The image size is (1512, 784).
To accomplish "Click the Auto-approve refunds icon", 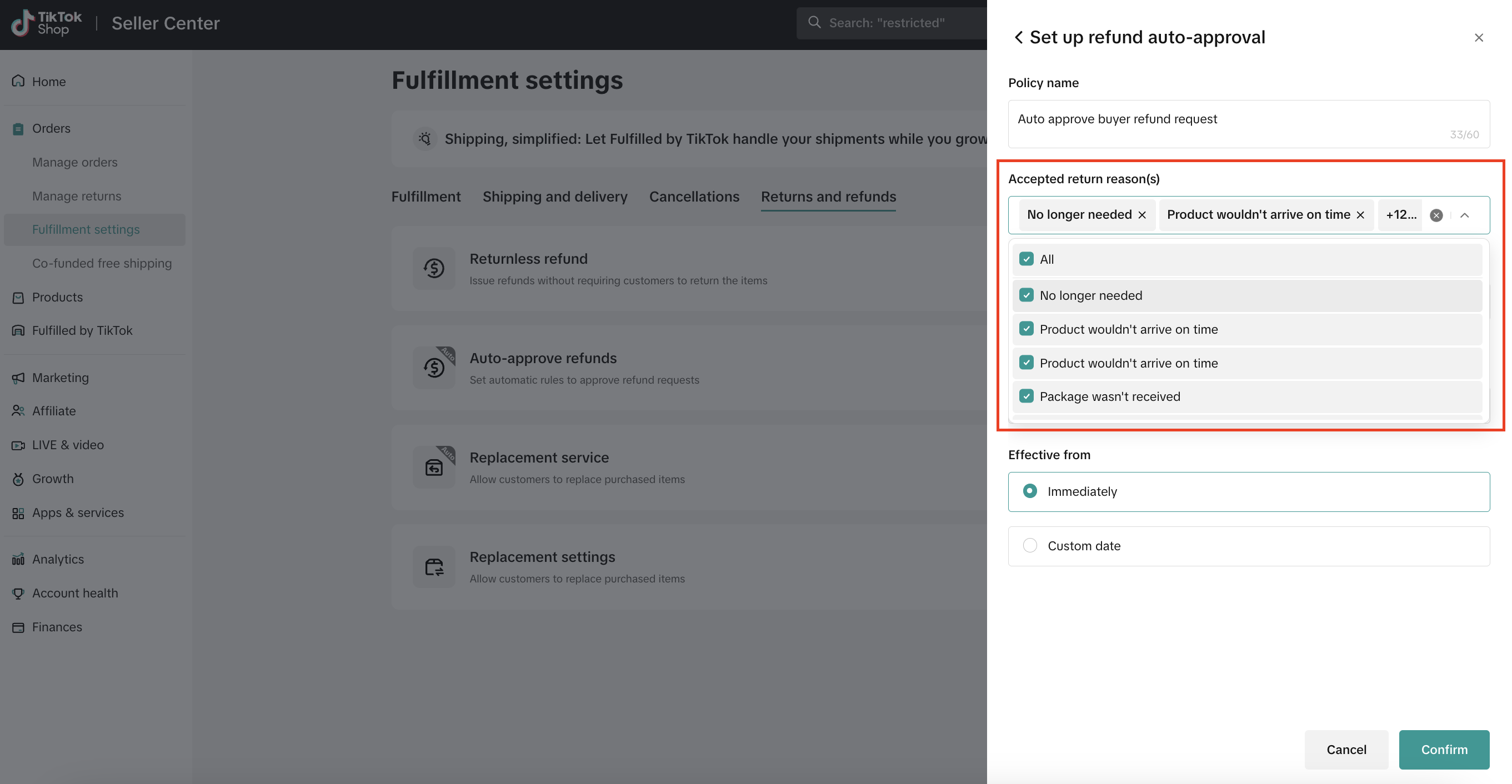I will point(434,368).
